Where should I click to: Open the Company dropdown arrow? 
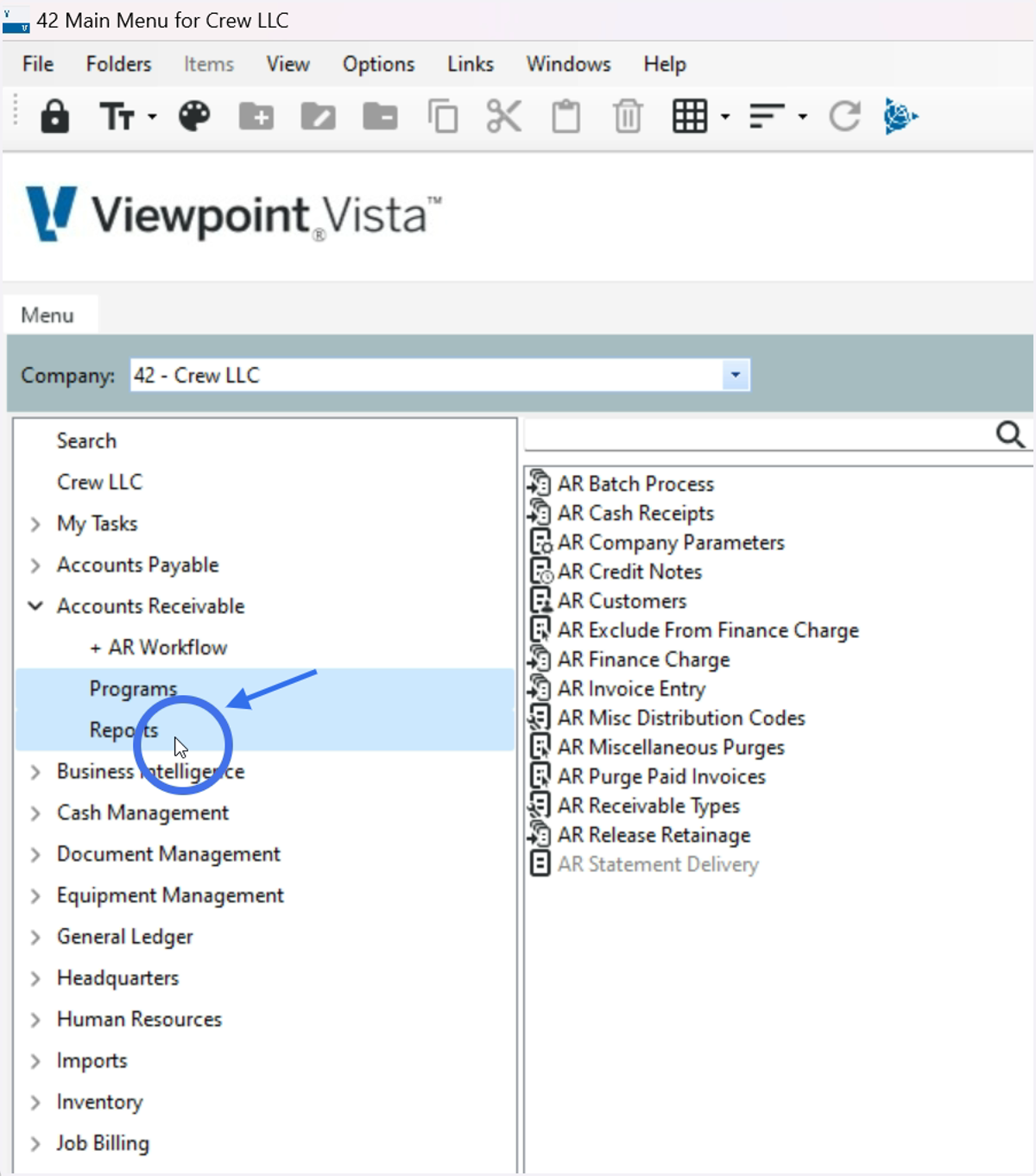coord(736,375)
